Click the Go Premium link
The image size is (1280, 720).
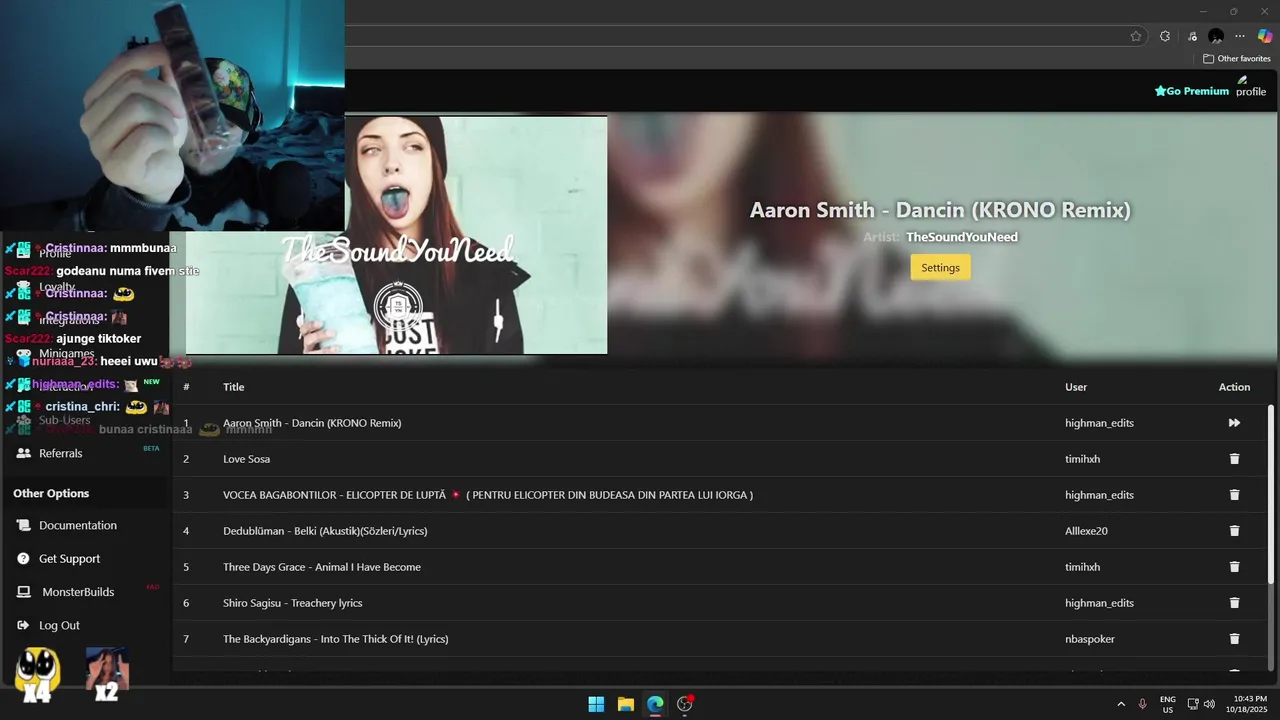pos(1192,91)
